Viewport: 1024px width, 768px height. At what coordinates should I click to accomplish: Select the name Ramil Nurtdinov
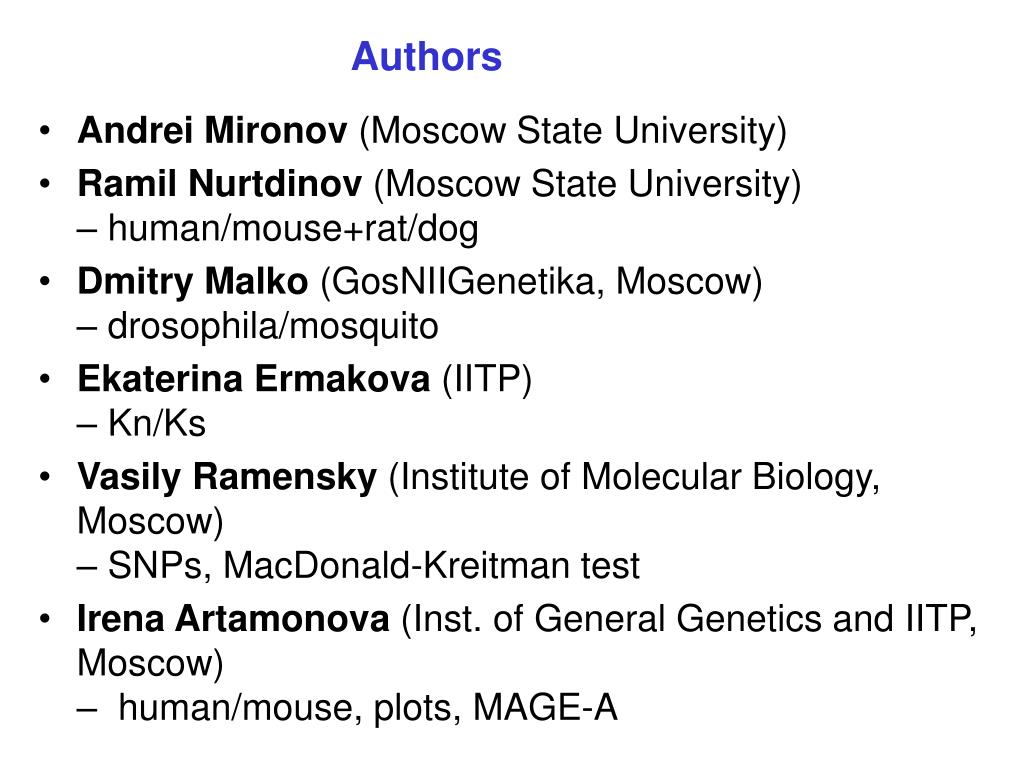click(219, 184)
